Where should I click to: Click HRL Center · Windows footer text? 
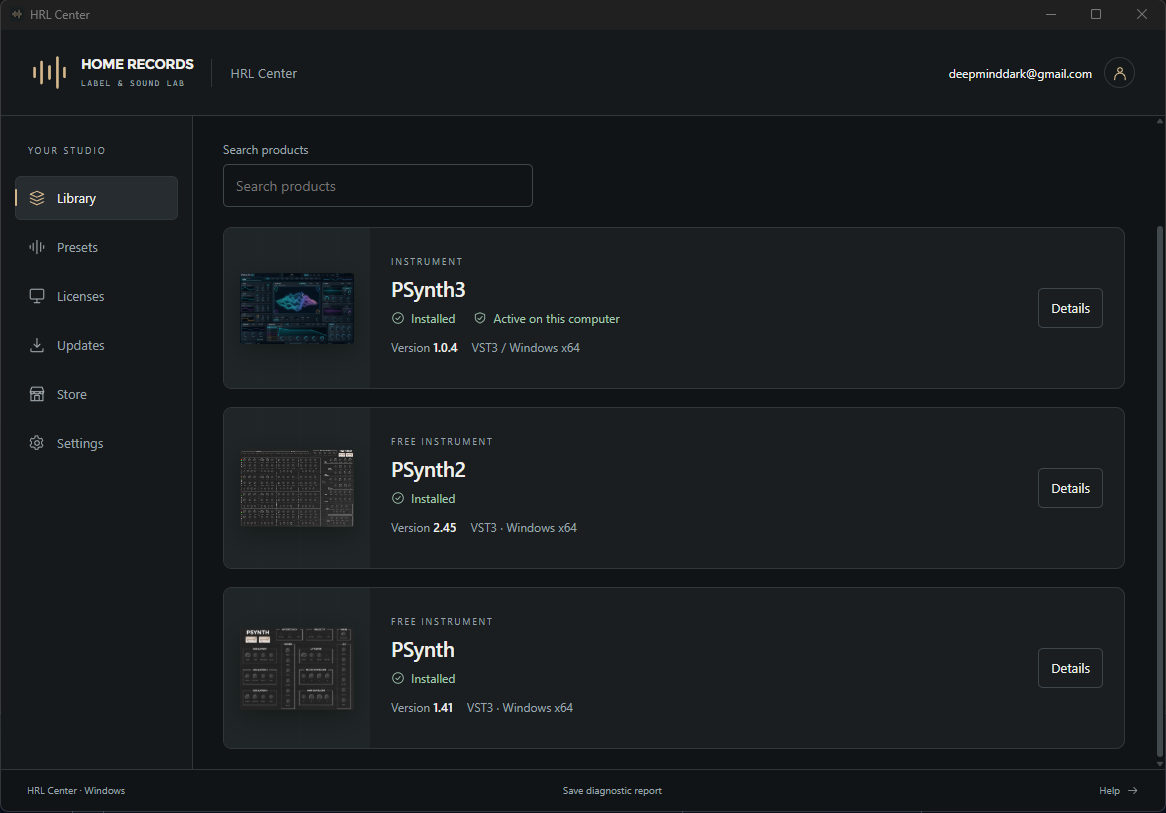tap(76, 791)
